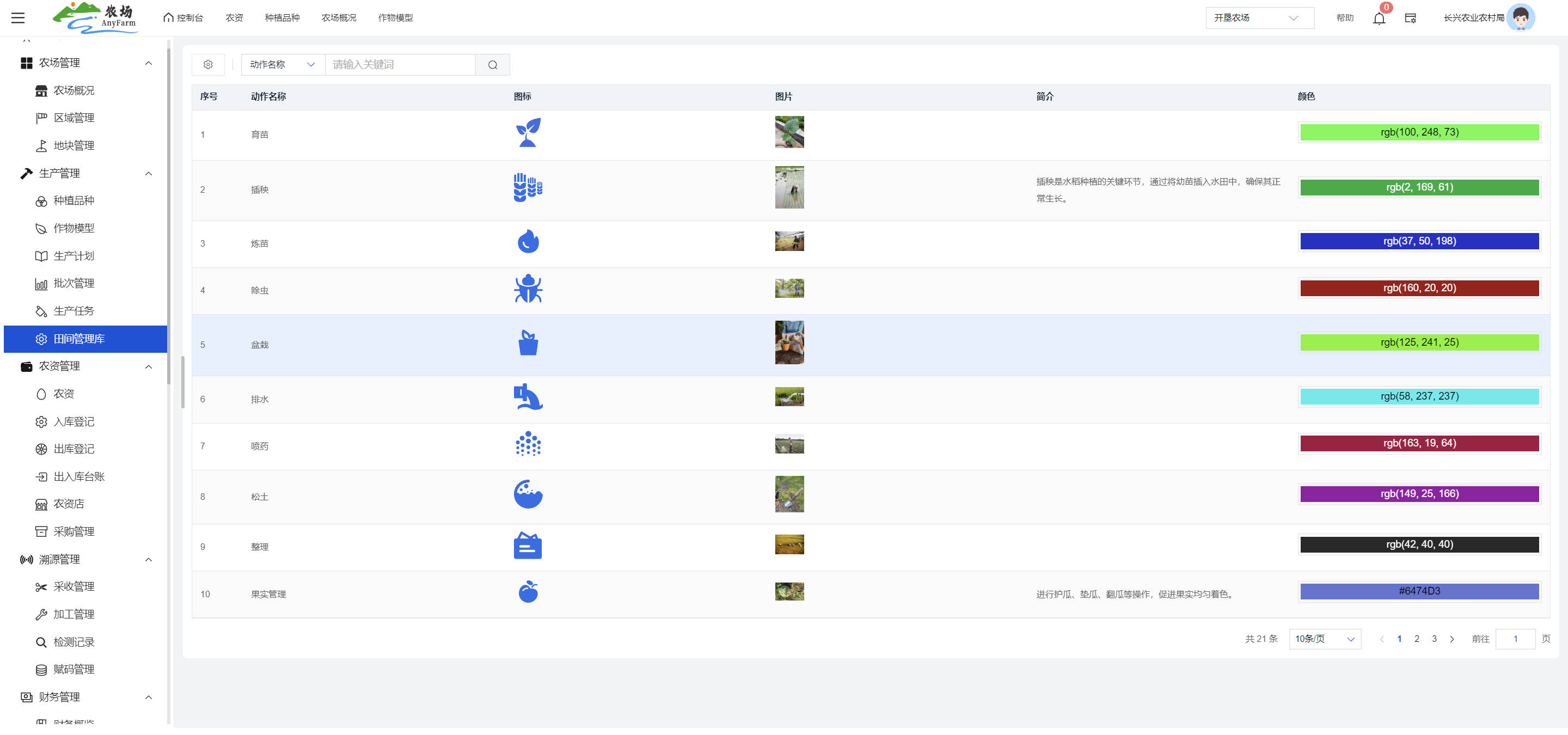
Task: Open the 10条/页 page size dropdown
Action: [1325, 639]
